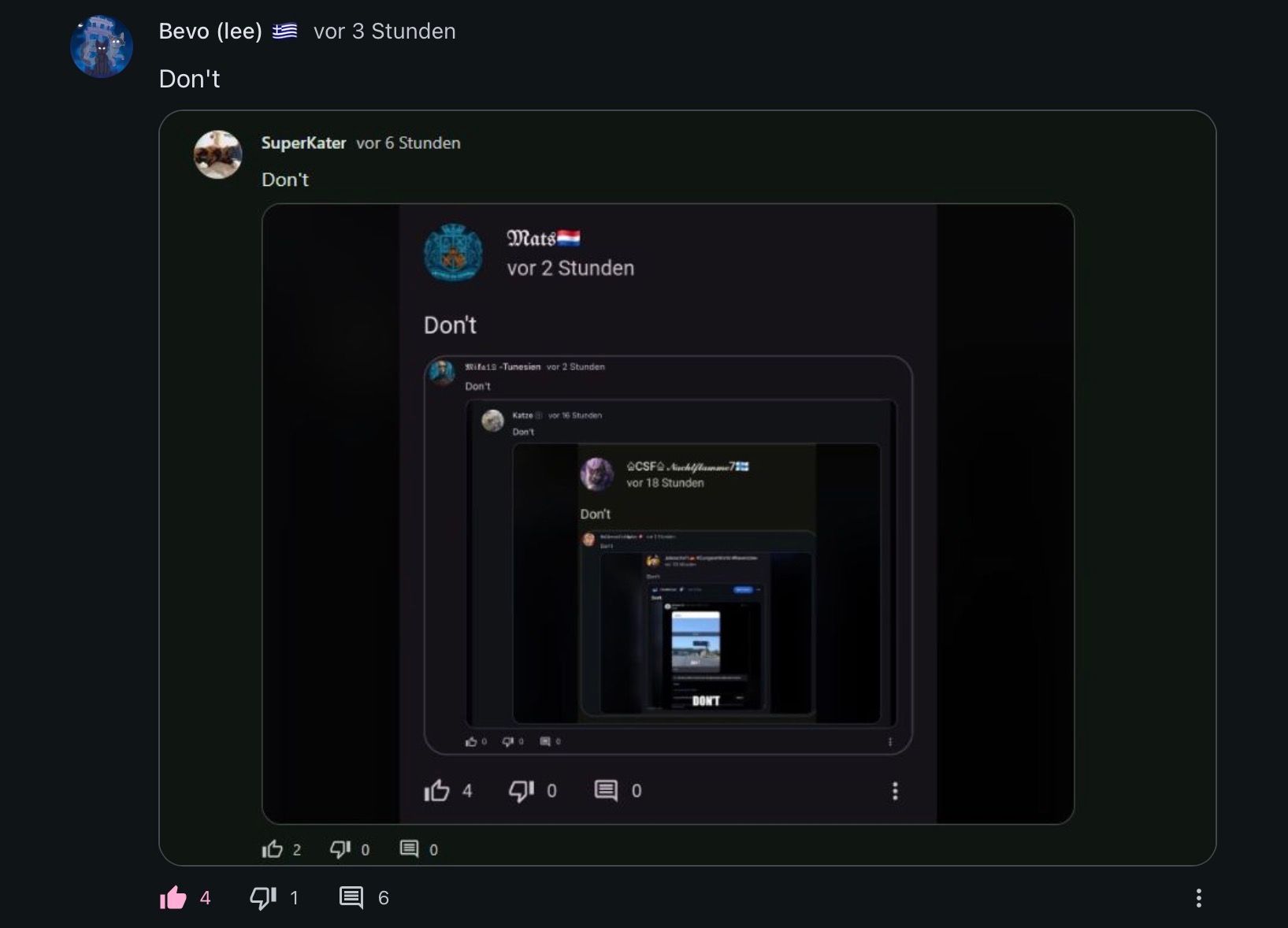Dislike Bevo (lee)'s post showing 1 dislike

tap(262, 898)
